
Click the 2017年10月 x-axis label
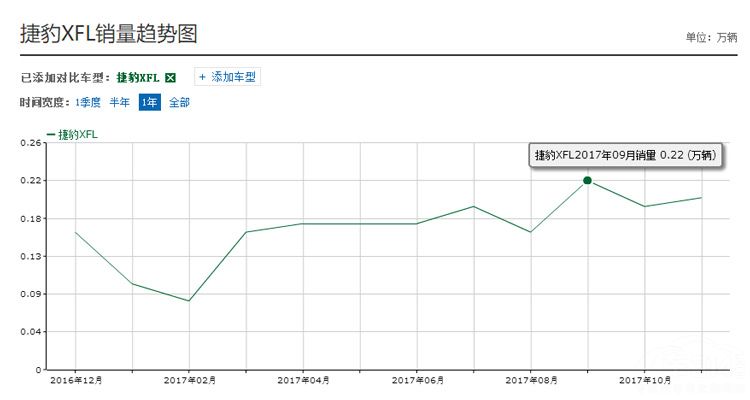(645, 380)
